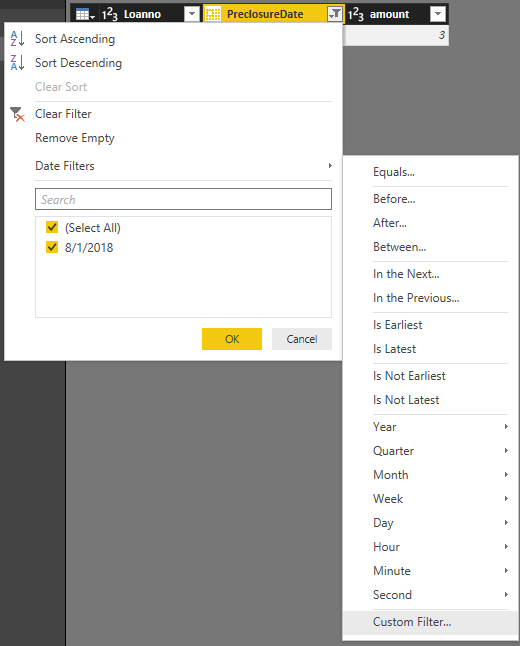Click the Clear Filter funnel icon
Screen dimensions: 520x646
click(x=17, y=114)
